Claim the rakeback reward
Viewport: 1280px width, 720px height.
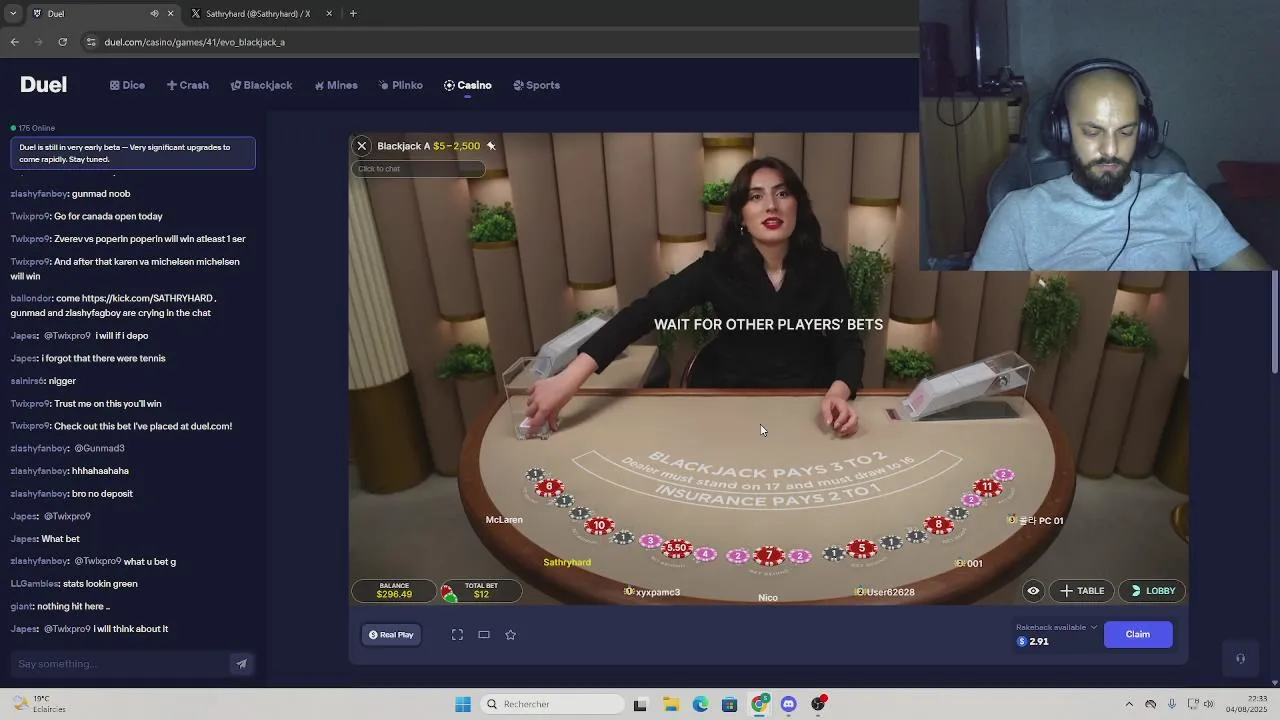point(1138,634)
